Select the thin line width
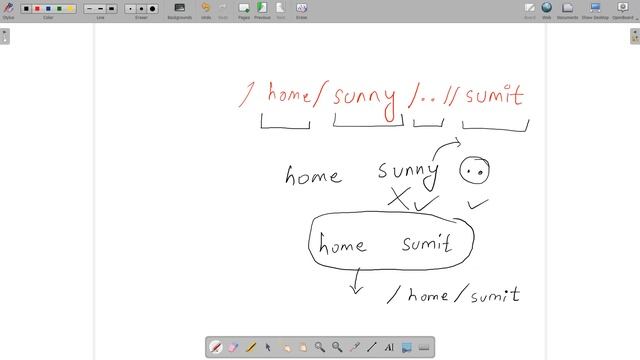 [89, 9]
